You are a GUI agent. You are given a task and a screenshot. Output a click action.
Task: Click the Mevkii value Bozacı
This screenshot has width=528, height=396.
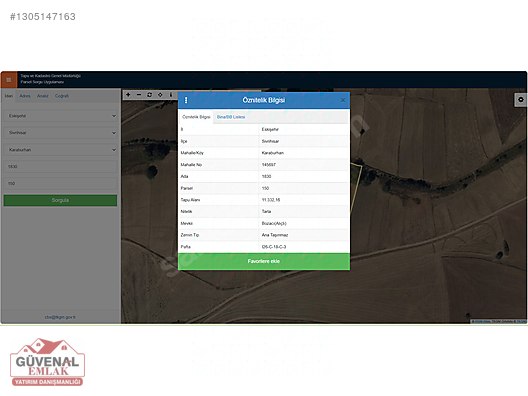tap(274, 223)
